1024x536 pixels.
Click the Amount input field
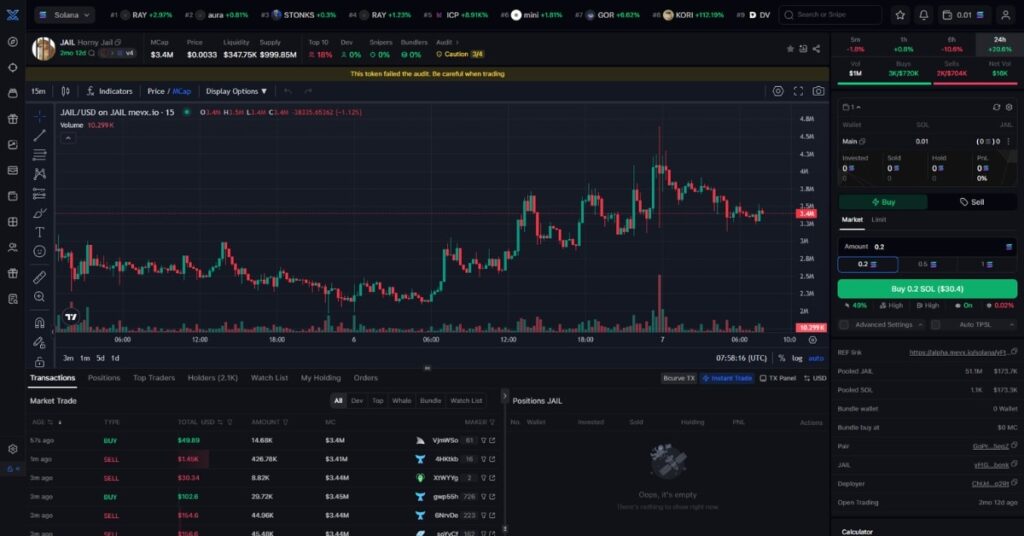pos(927,247)
